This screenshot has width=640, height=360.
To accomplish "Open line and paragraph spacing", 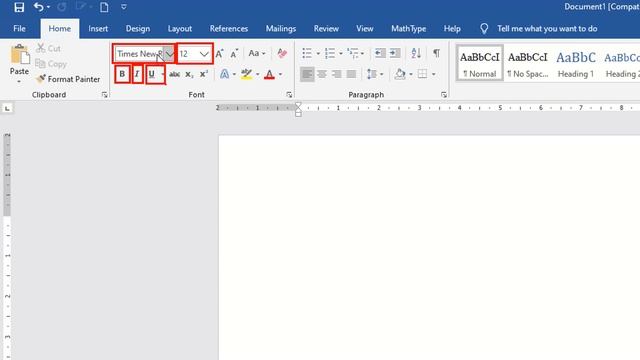I will pos(372,74).
